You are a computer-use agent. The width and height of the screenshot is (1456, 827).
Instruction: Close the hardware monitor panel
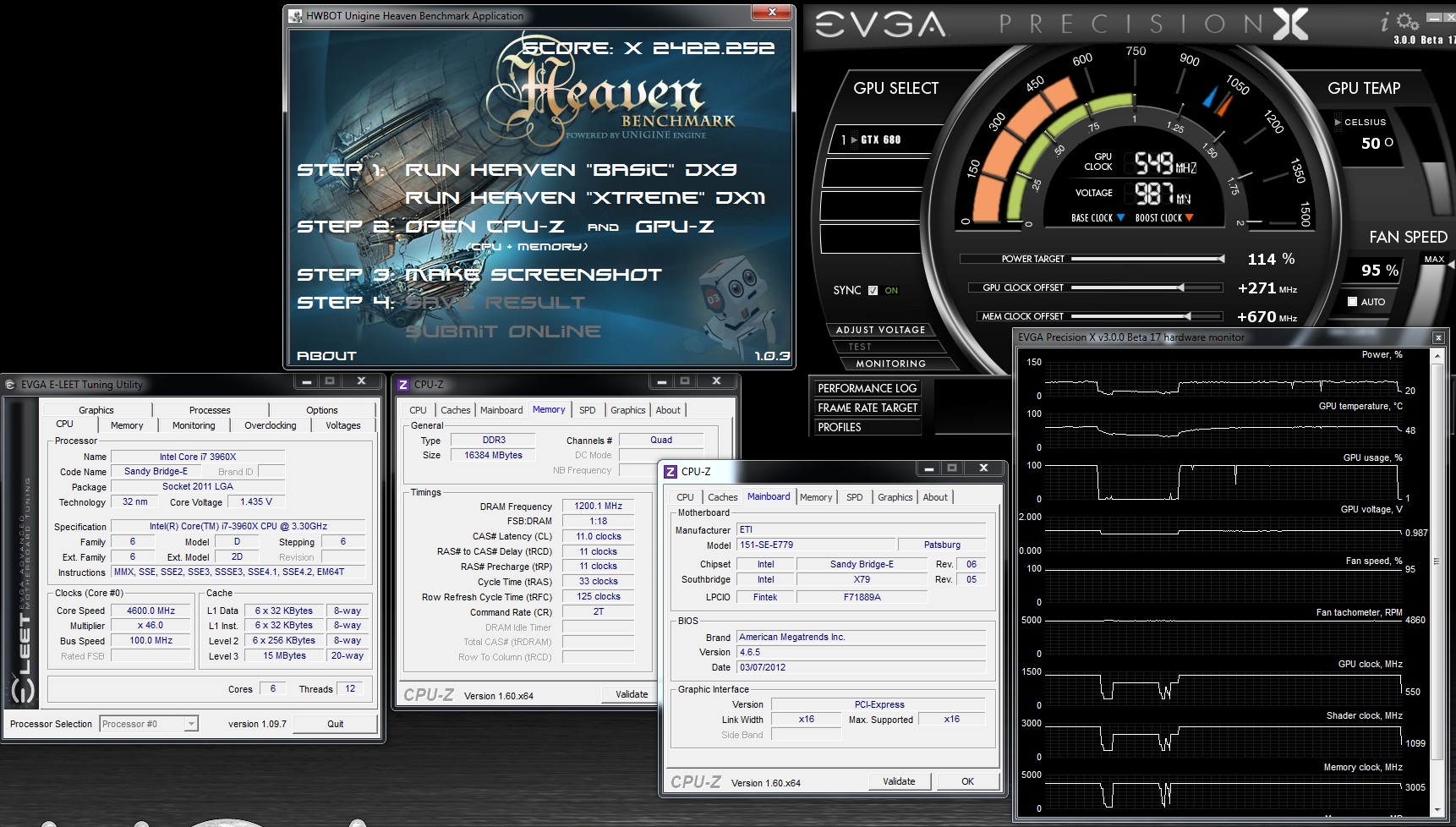[x=1438, y=337]
